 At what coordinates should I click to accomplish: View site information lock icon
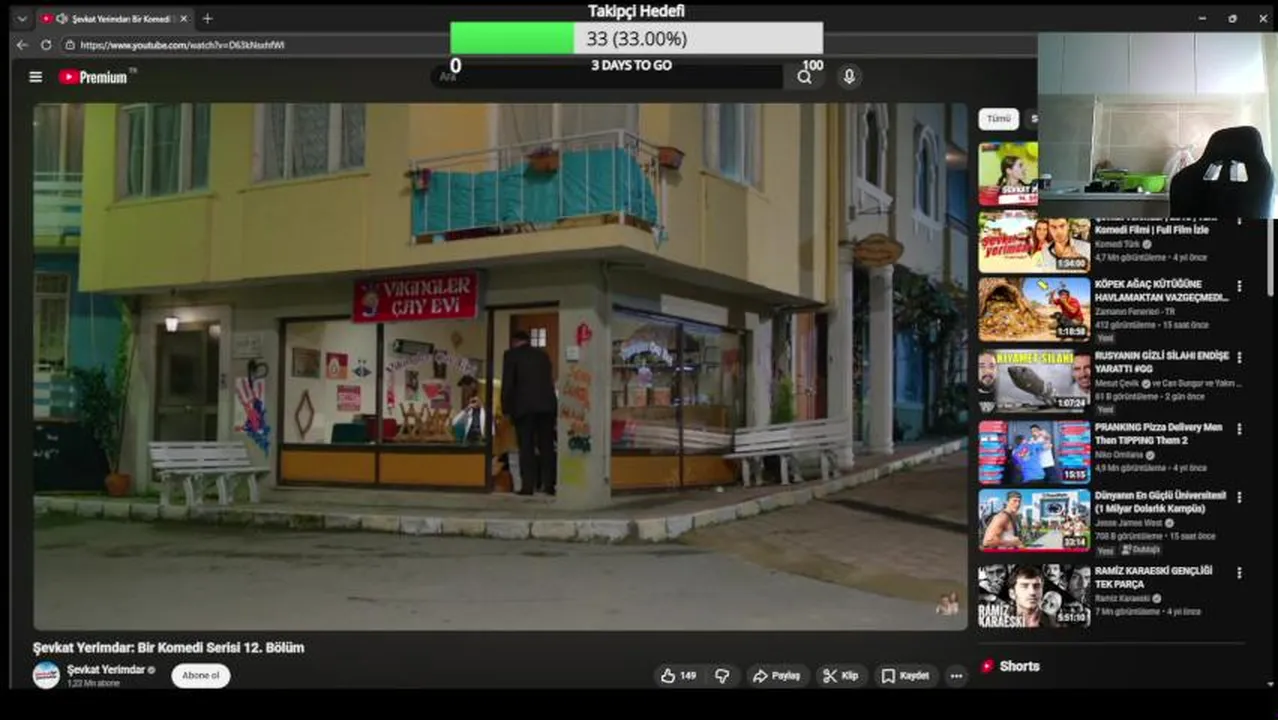70,45
